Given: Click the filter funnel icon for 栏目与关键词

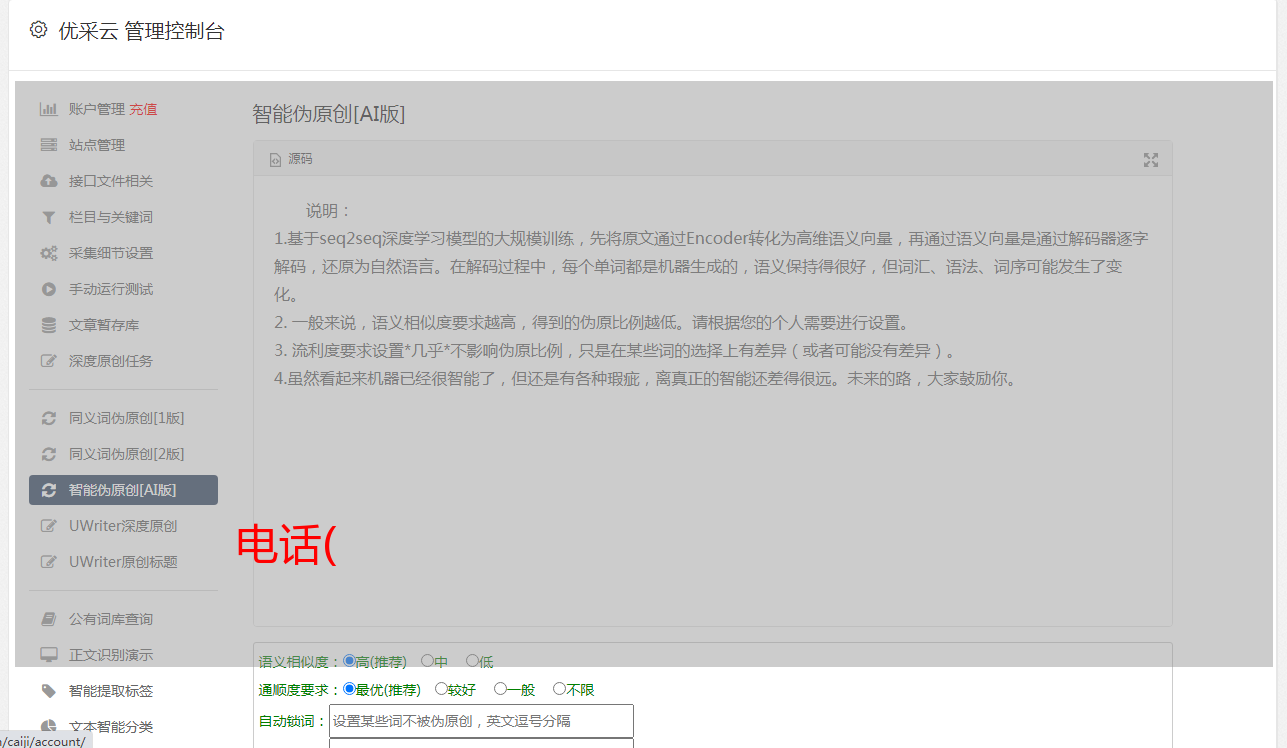Looking at the screenshot, I should 48,217.
